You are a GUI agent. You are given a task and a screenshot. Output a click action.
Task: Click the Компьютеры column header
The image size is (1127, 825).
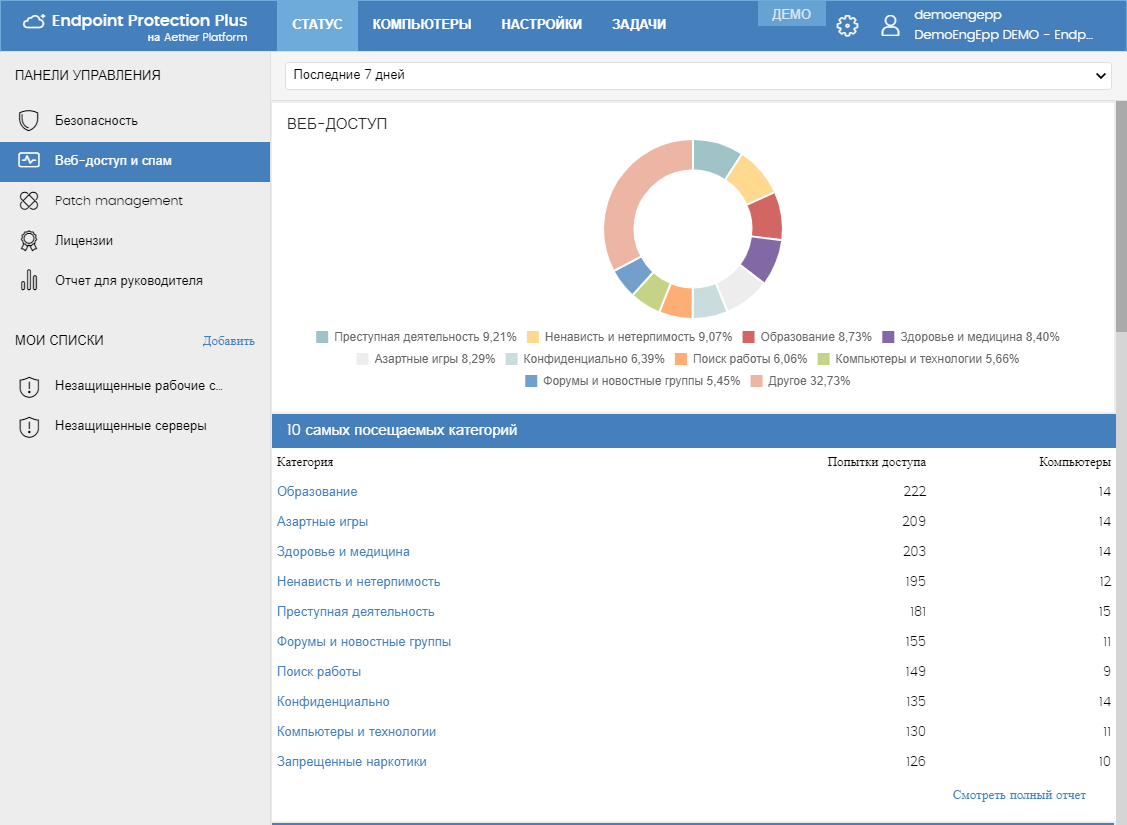1075,462
